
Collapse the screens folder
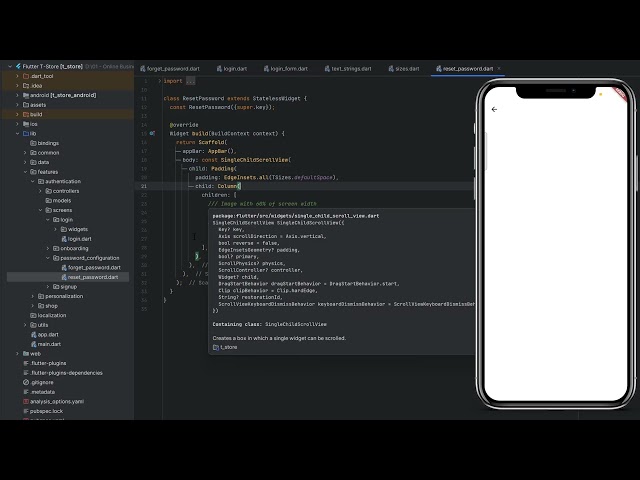pos(40,210)
